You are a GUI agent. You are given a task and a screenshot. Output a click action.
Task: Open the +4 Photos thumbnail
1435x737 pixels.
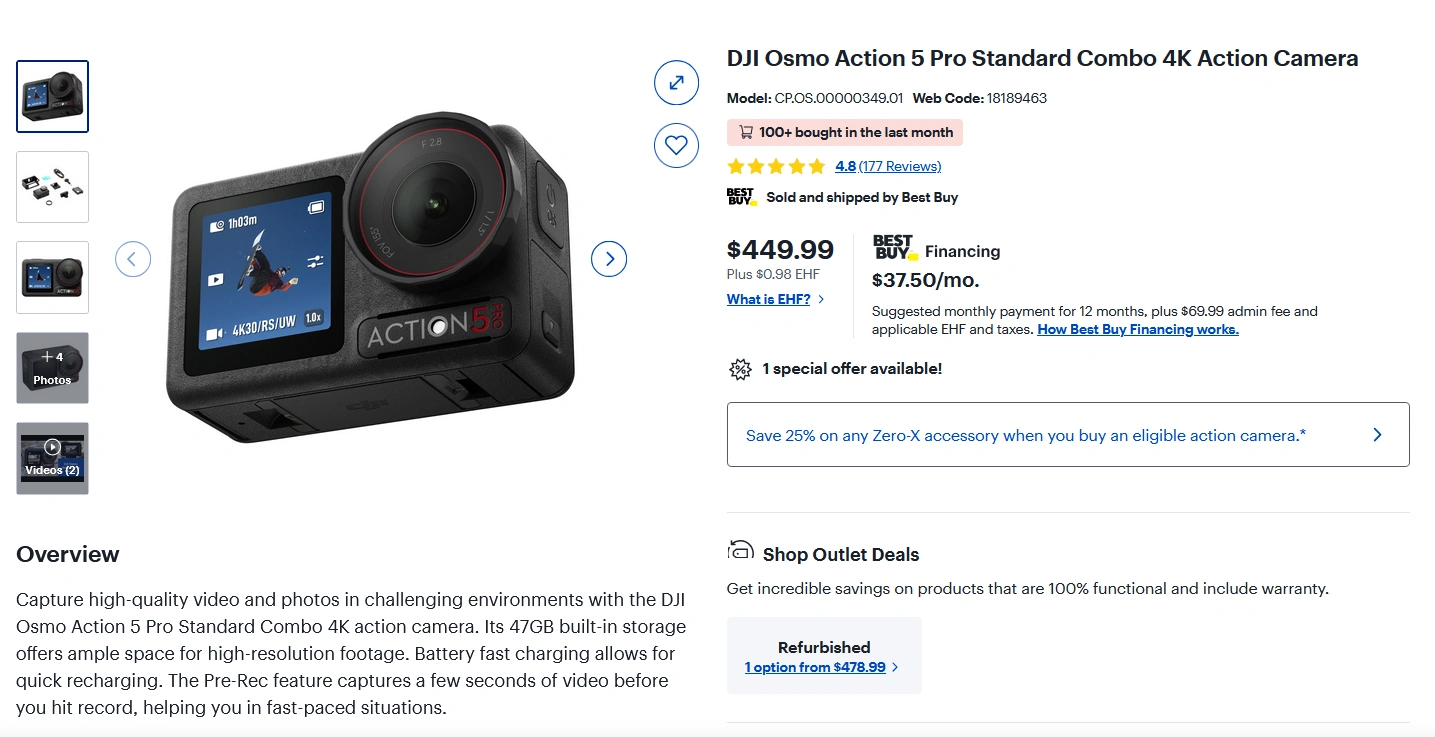(52, 368)
